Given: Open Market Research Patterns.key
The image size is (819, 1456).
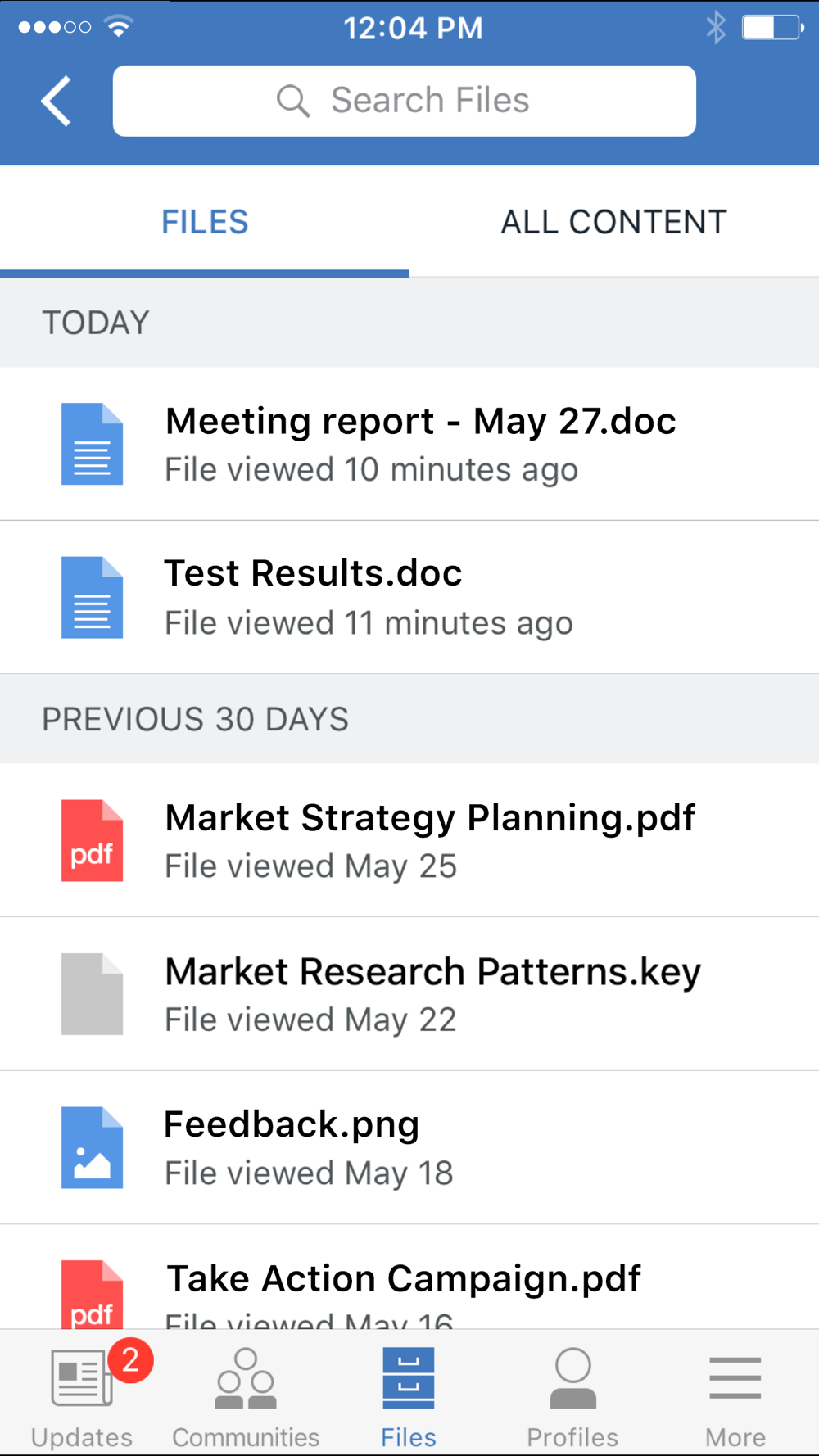Looking at the screenshot, I should click(432, 972).
